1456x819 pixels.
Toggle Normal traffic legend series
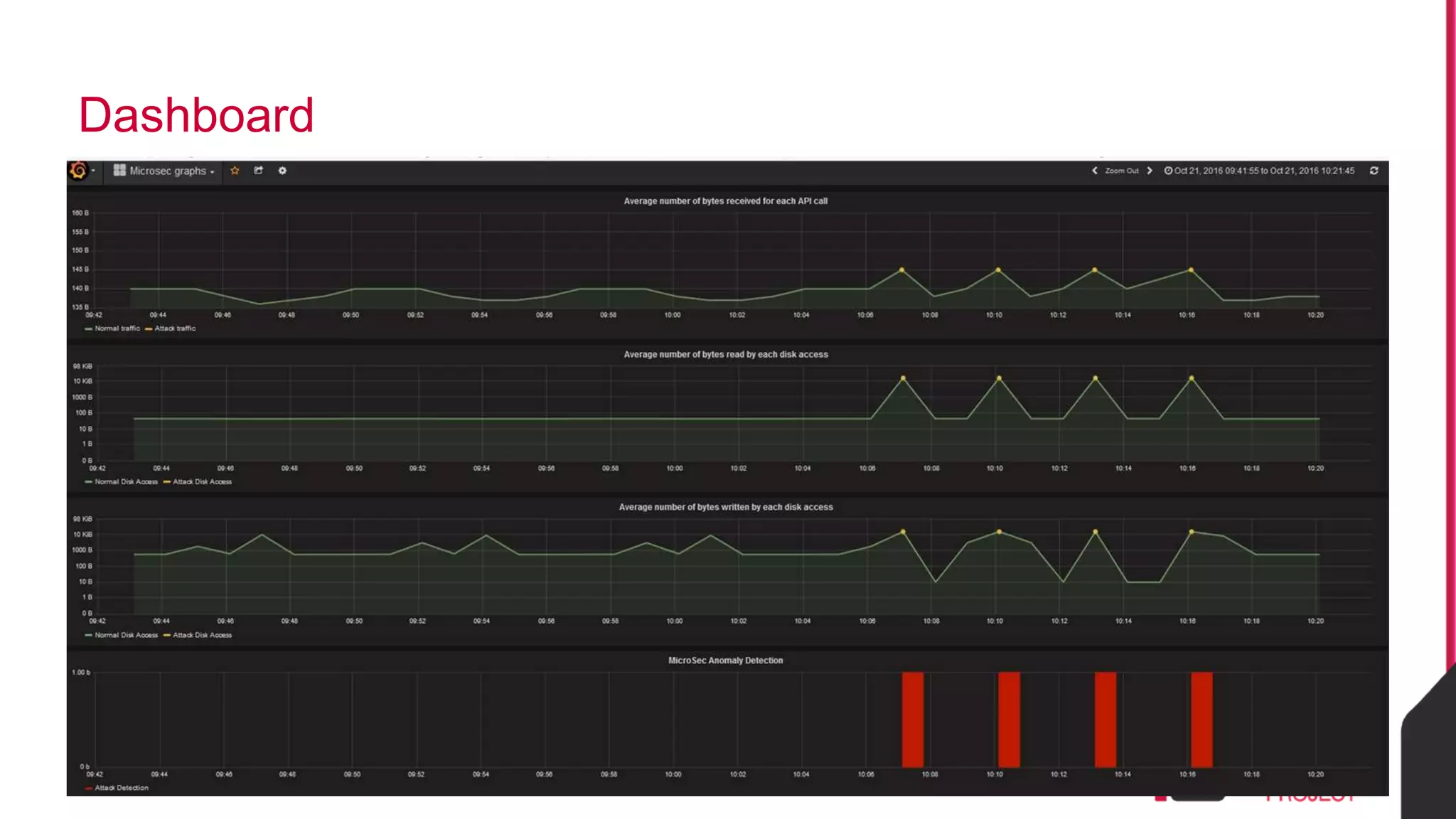117,328
